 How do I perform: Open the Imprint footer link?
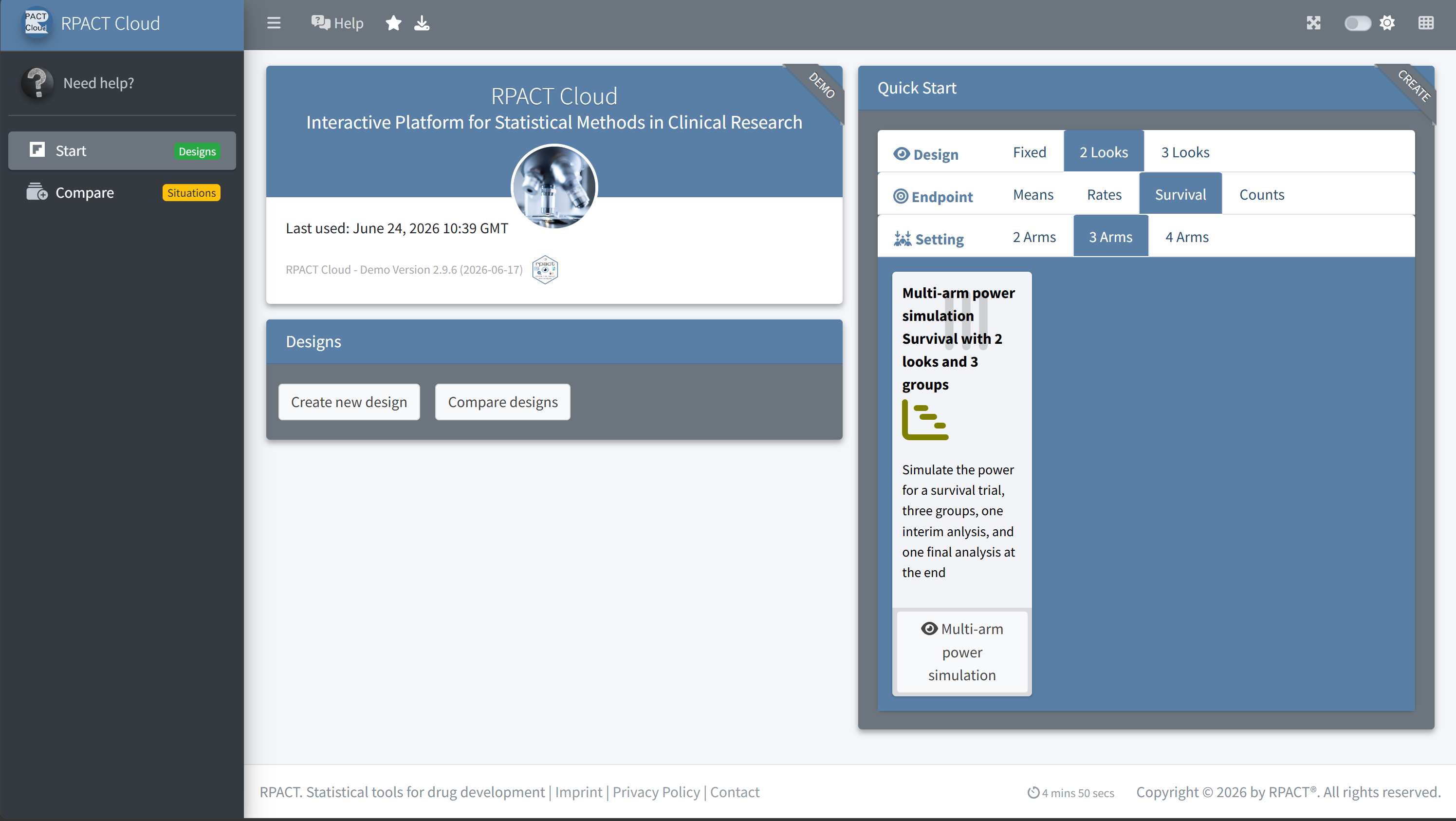[x=578, y=792]
